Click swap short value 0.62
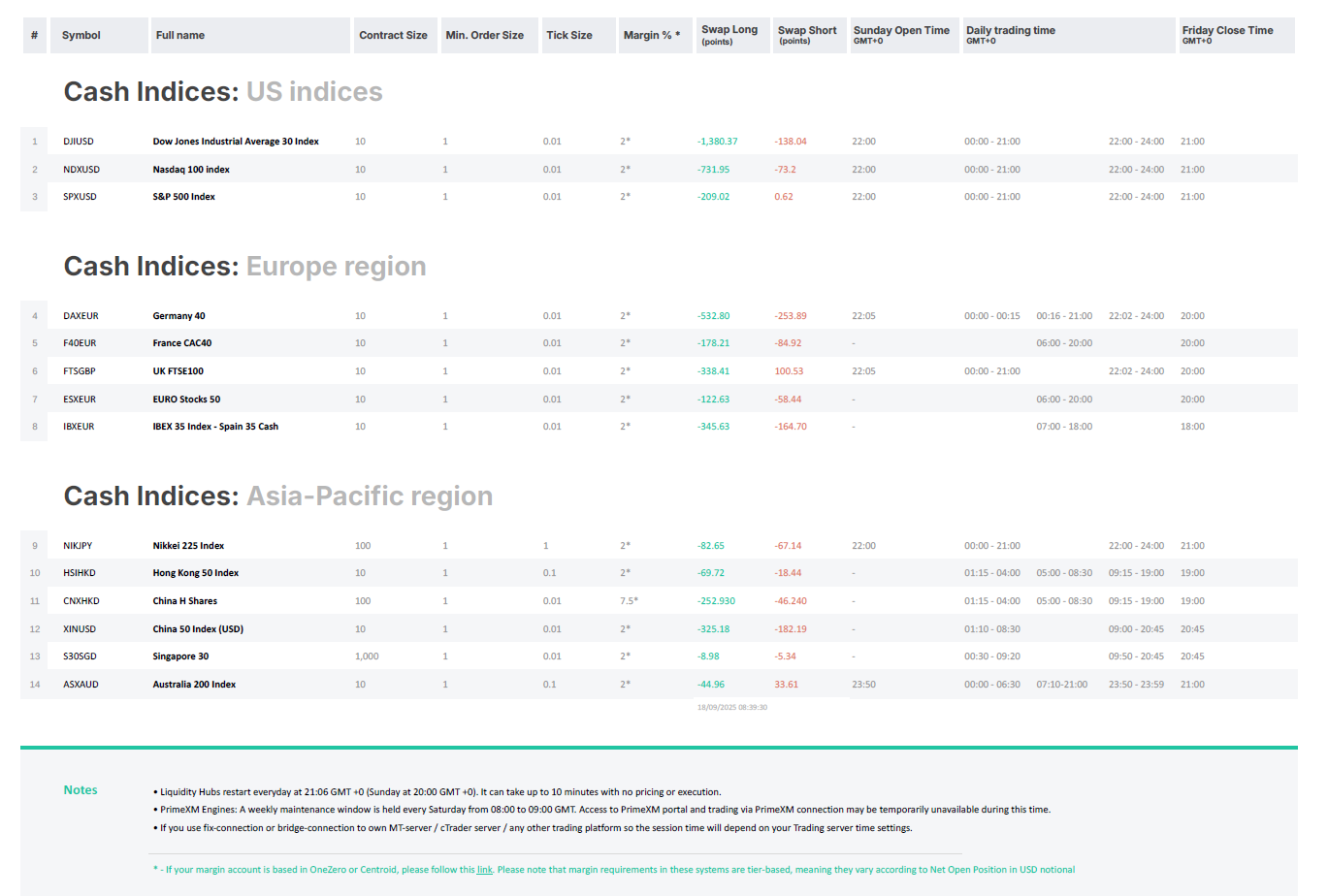This screenshot has width=1328, height=896. (784, 197)
